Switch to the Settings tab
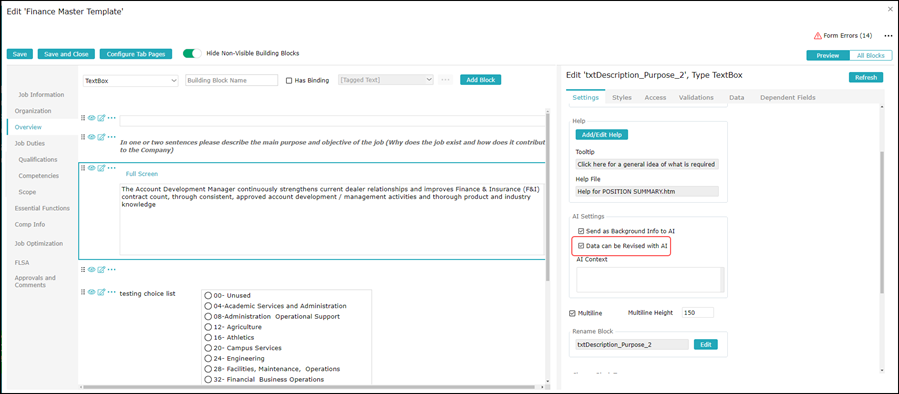The height and width of the screenshot is (394, 899). tap(585, 97)
